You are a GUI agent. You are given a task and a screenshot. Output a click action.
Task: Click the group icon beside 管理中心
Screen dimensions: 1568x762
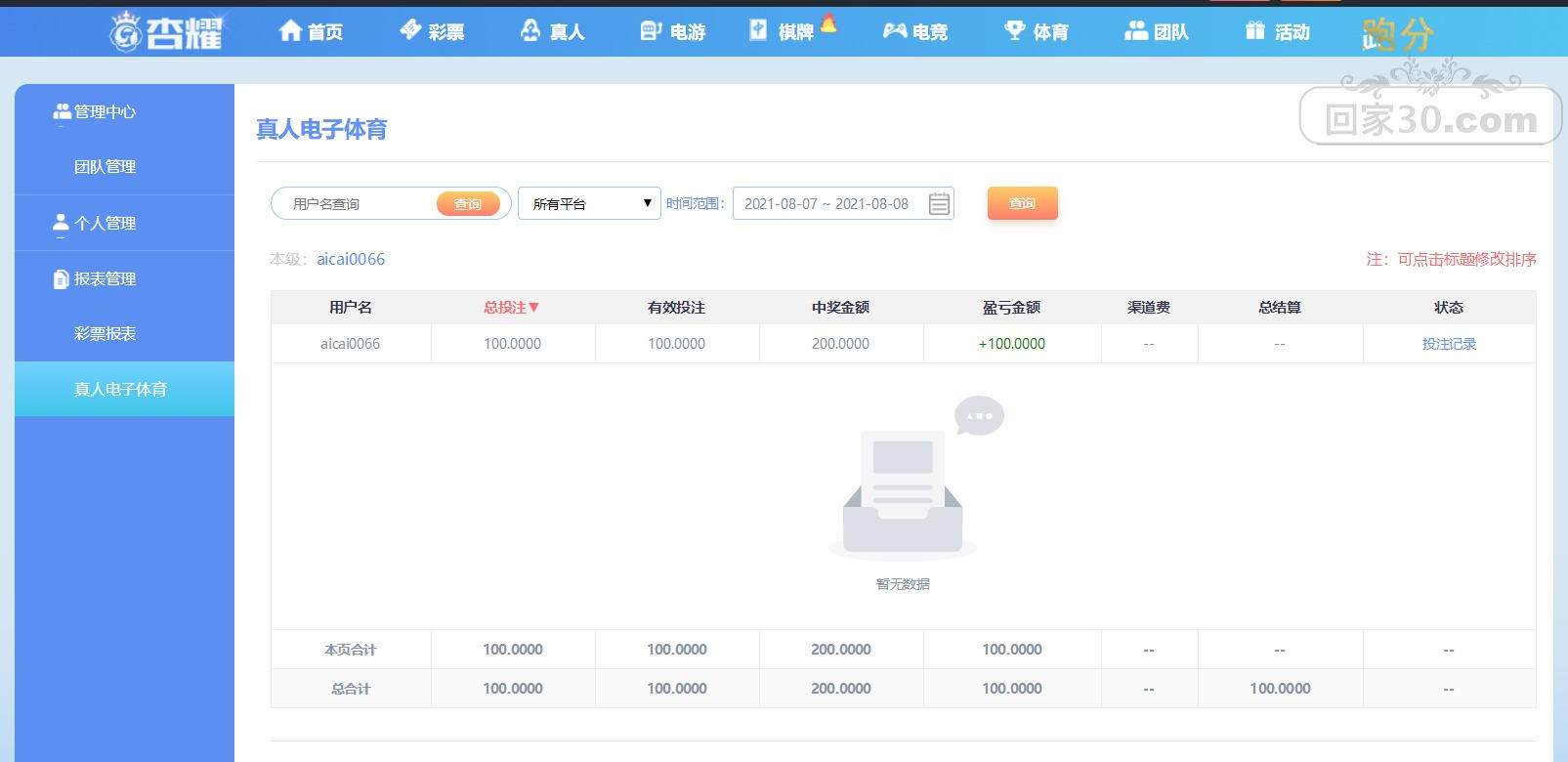63,111
